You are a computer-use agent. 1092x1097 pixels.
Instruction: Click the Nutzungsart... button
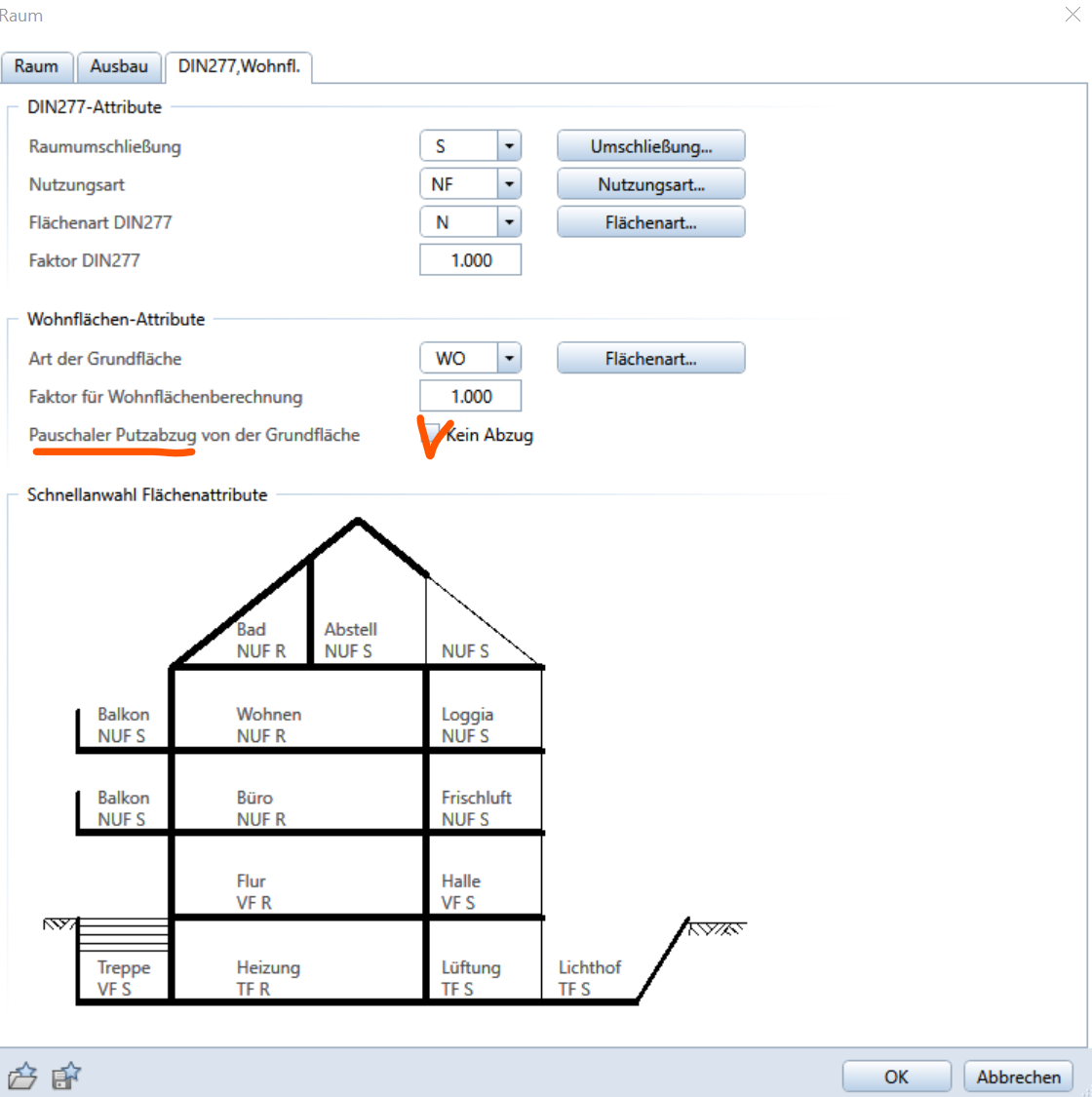tap(650, 184)
